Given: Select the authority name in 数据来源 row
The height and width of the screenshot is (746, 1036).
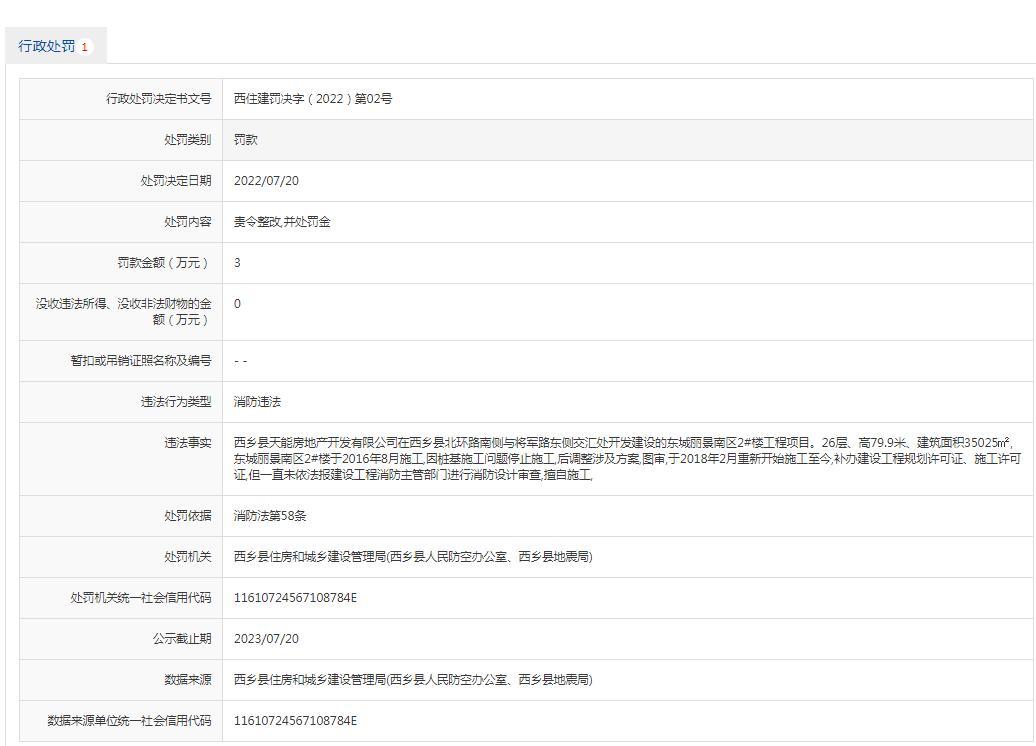Looking at the screenshot, I should click(x=413, y=679).
